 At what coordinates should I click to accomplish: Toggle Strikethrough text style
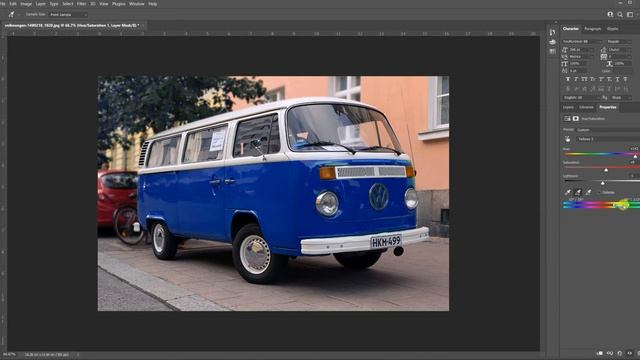[625, 79]
